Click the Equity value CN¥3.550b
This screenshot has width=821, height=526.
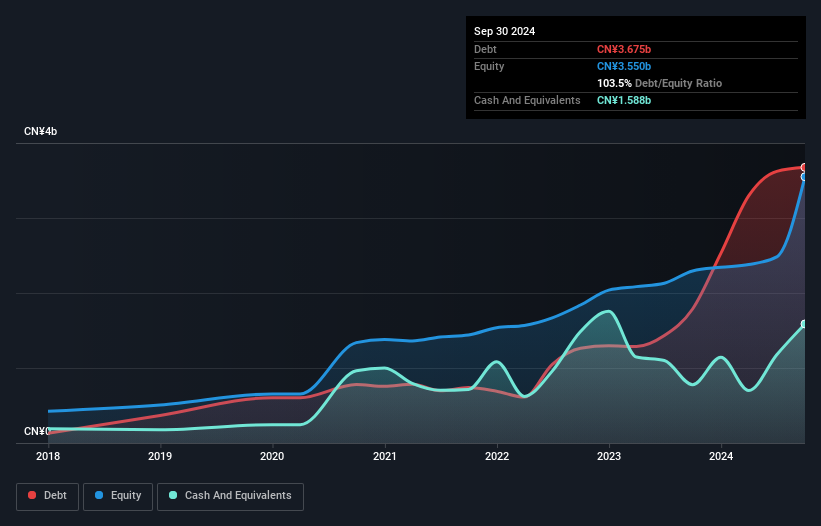(x=624, y=66)
